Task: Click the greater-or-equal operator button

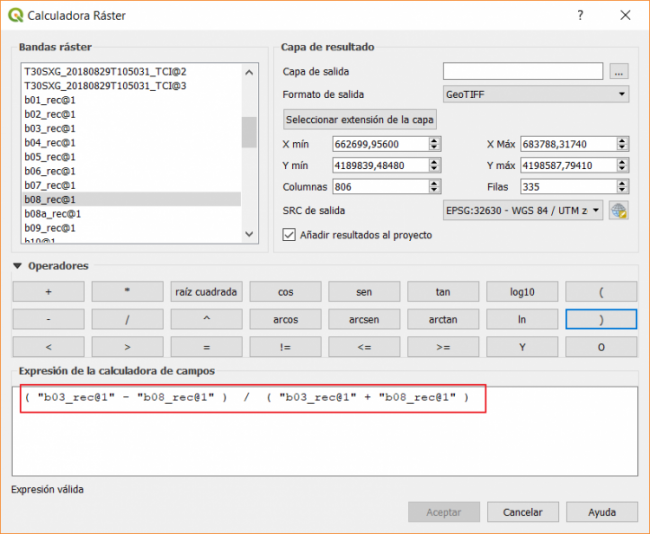Action: click(x=443, y=347)
